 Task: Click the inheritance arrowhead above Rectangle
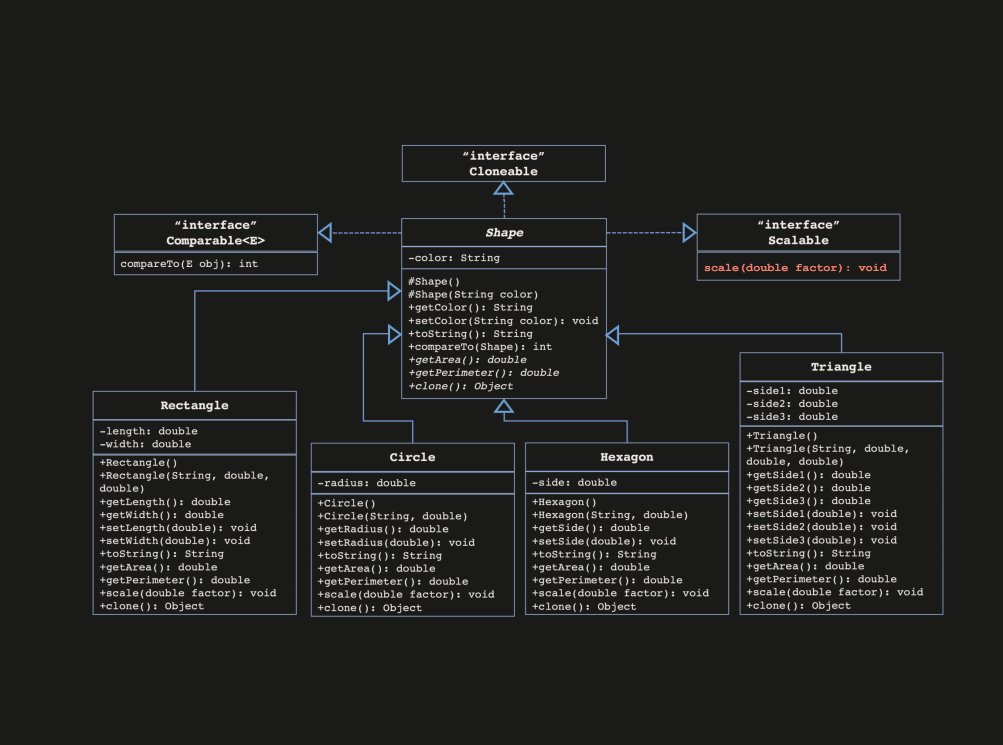pos(392,291)
